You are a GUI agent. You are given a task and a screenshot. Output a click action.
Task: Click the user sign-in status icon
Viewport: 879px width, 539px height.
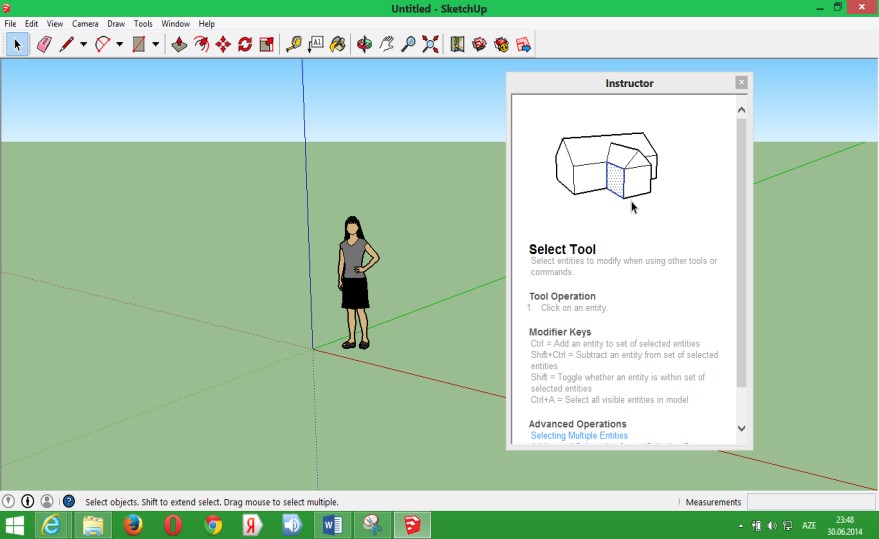(x=47, y=501)
